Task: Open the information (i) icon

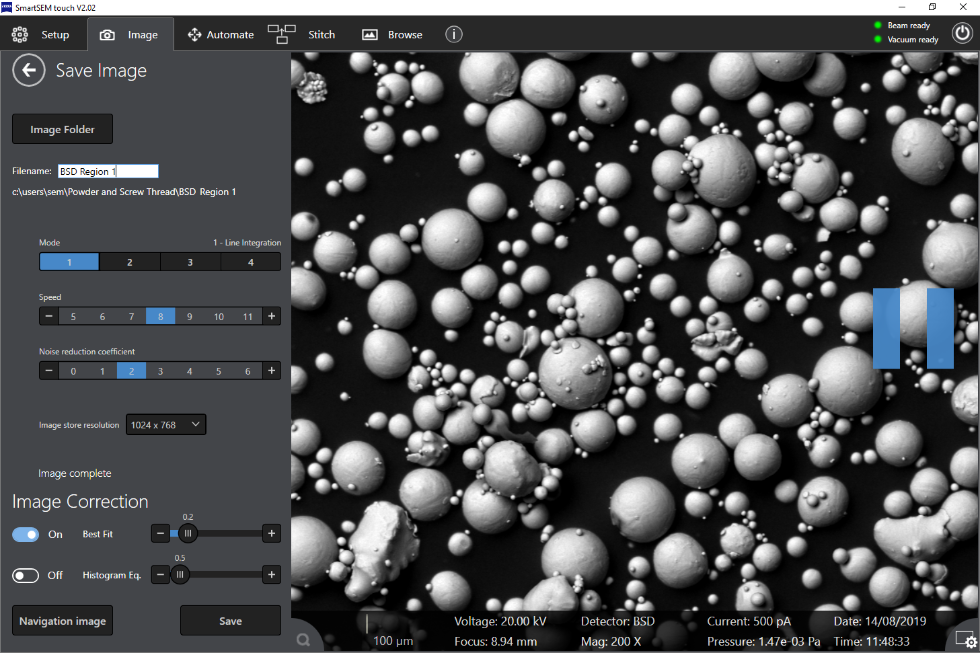Action: 453,33
